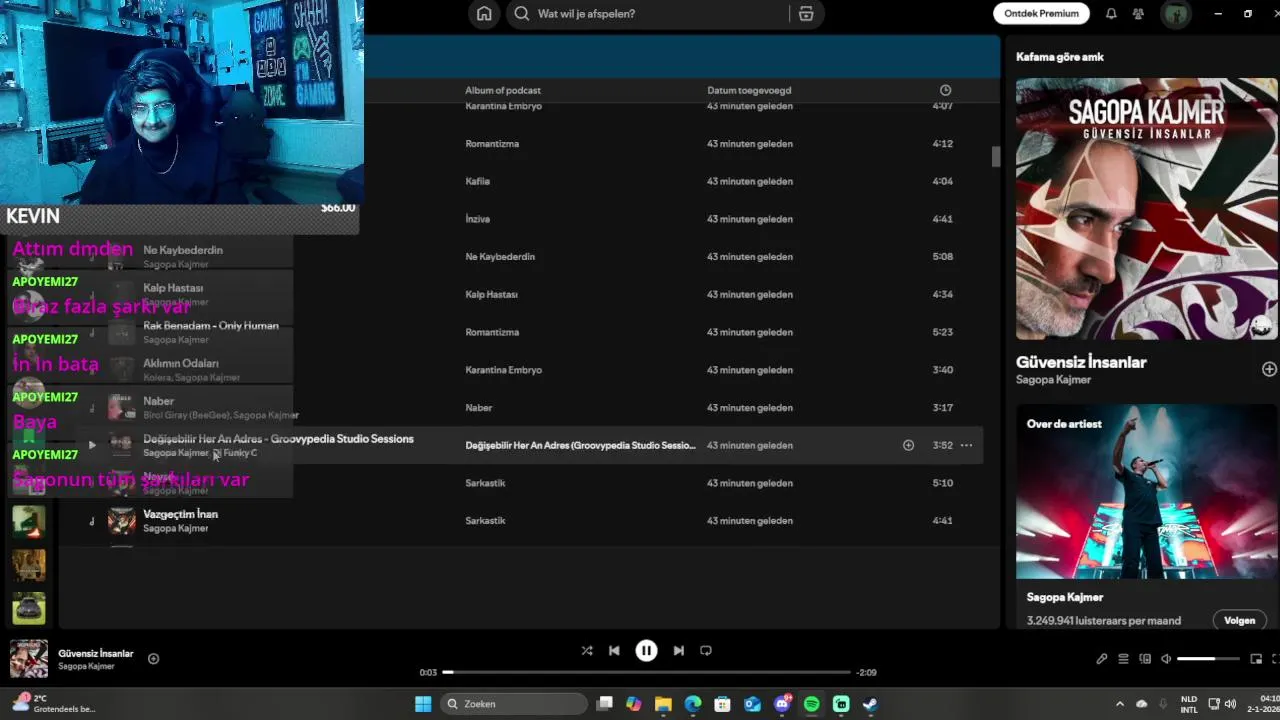Open Steam from the taskbar

[x=870, y=704]
